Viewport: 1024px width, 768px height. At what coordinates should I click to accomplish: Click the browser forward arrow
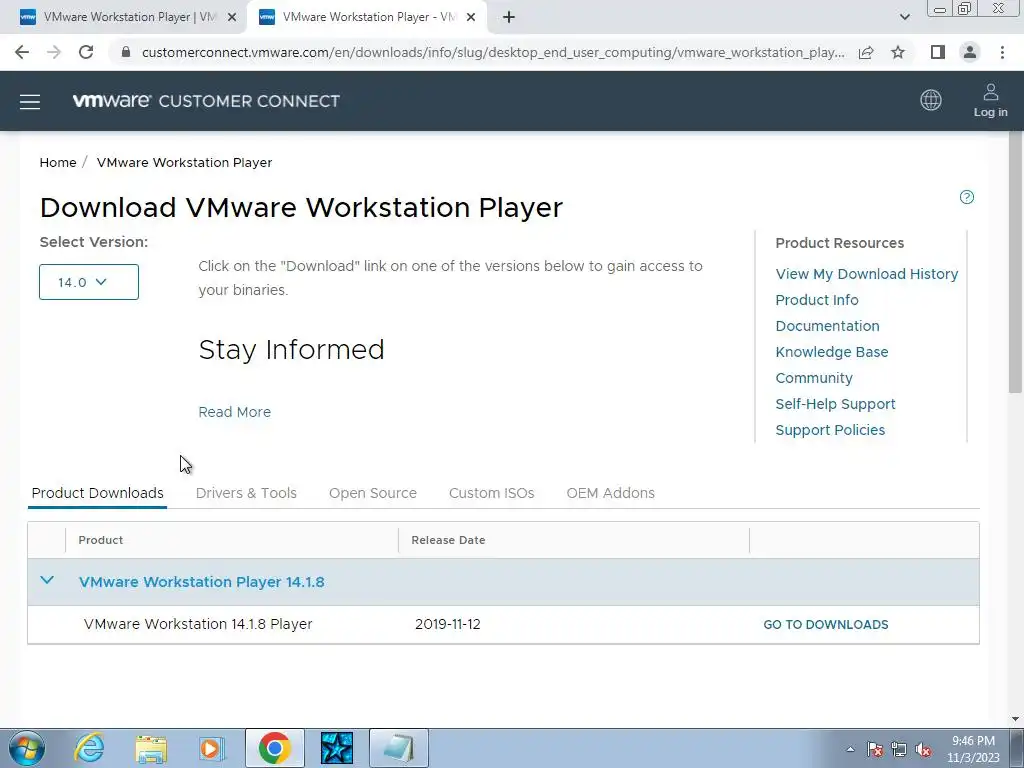(54, 52)
